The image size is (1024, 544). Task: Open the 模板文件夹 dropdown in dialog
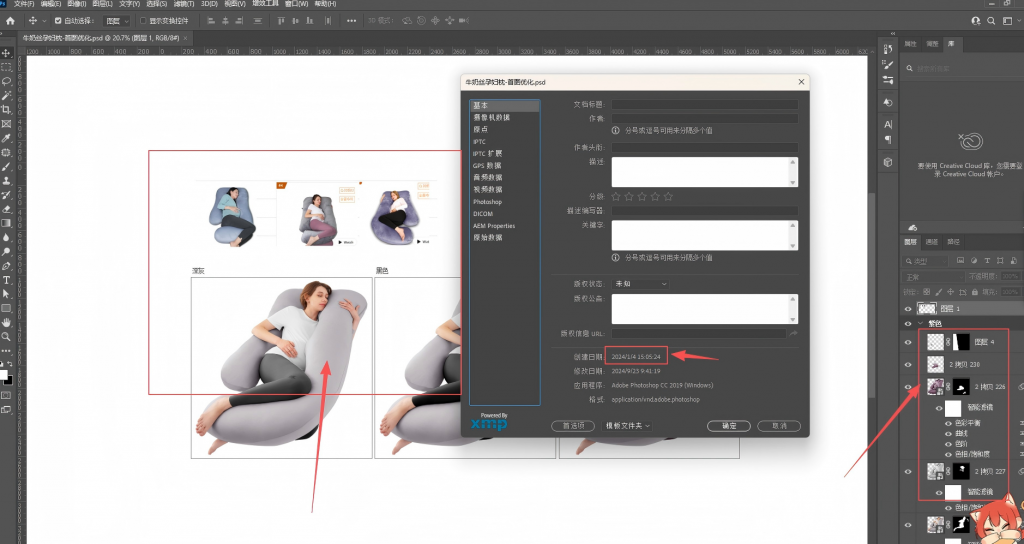point(628,426)
